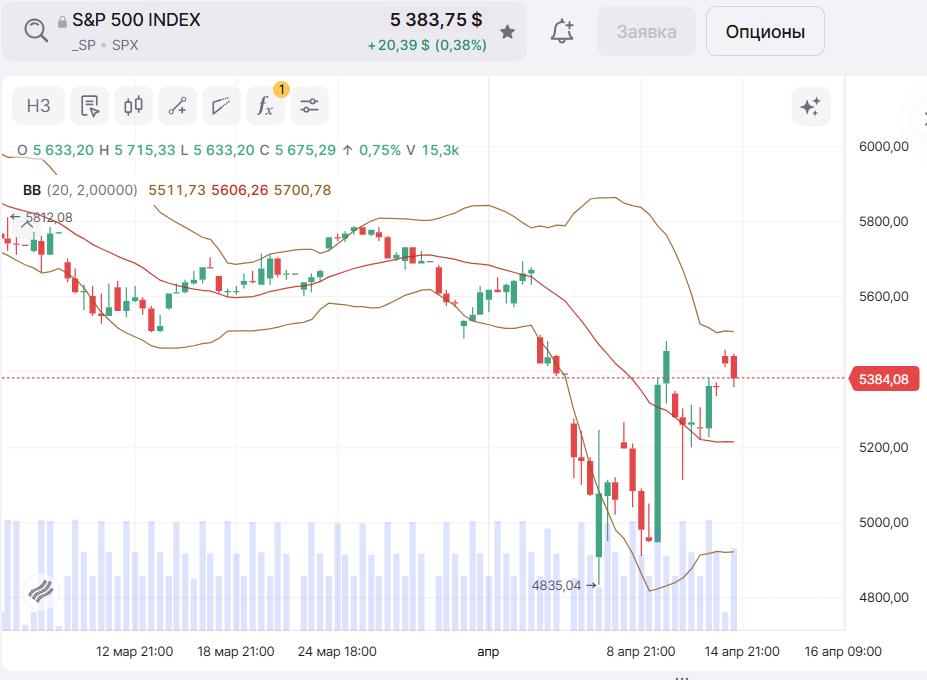Click the 5600,00 price axis label
Viewport: 927px width, 680px height.
tap(884, 297)
